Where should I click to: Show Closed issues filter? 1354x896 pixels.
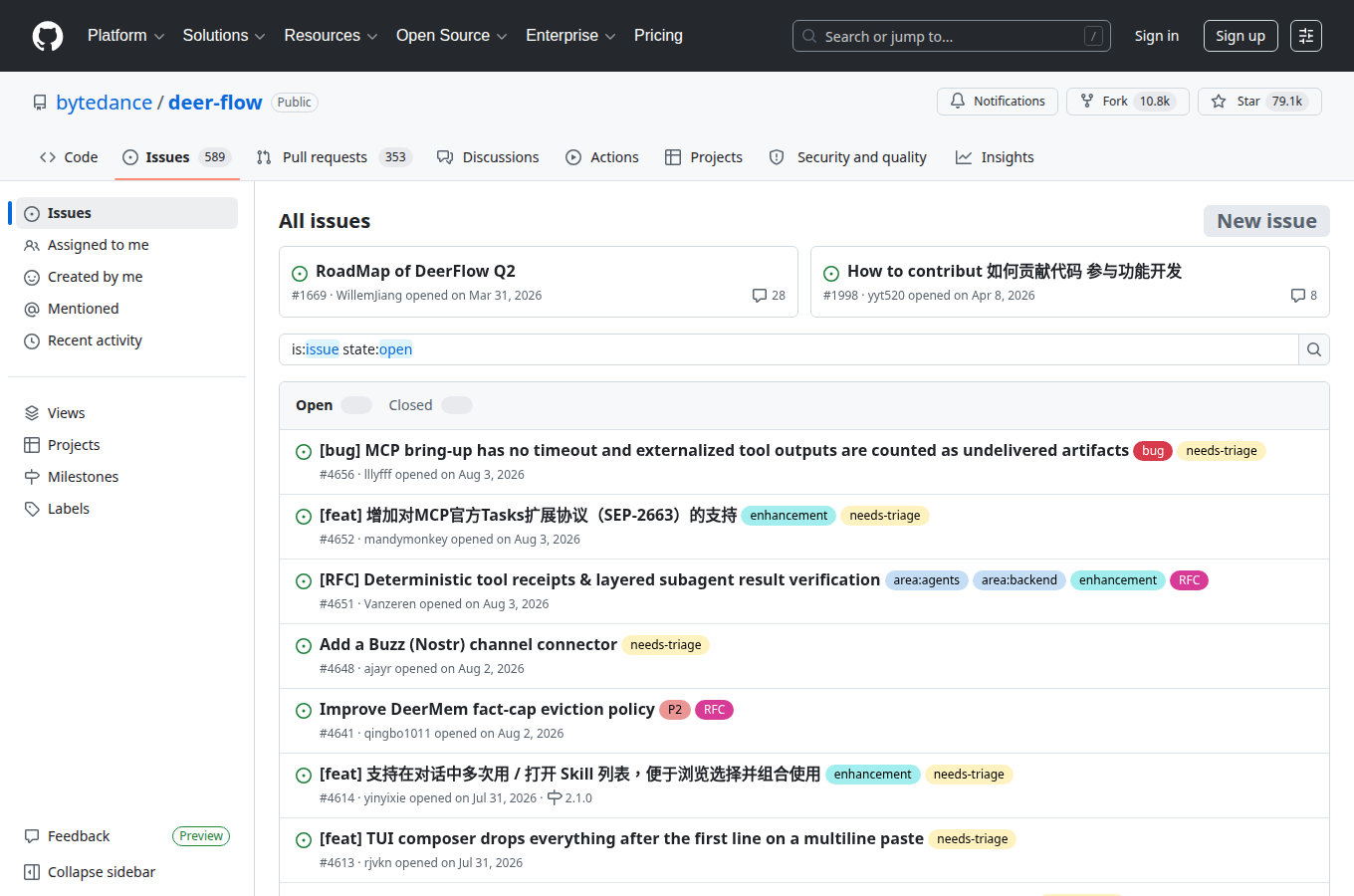click(x=430, y=405)
